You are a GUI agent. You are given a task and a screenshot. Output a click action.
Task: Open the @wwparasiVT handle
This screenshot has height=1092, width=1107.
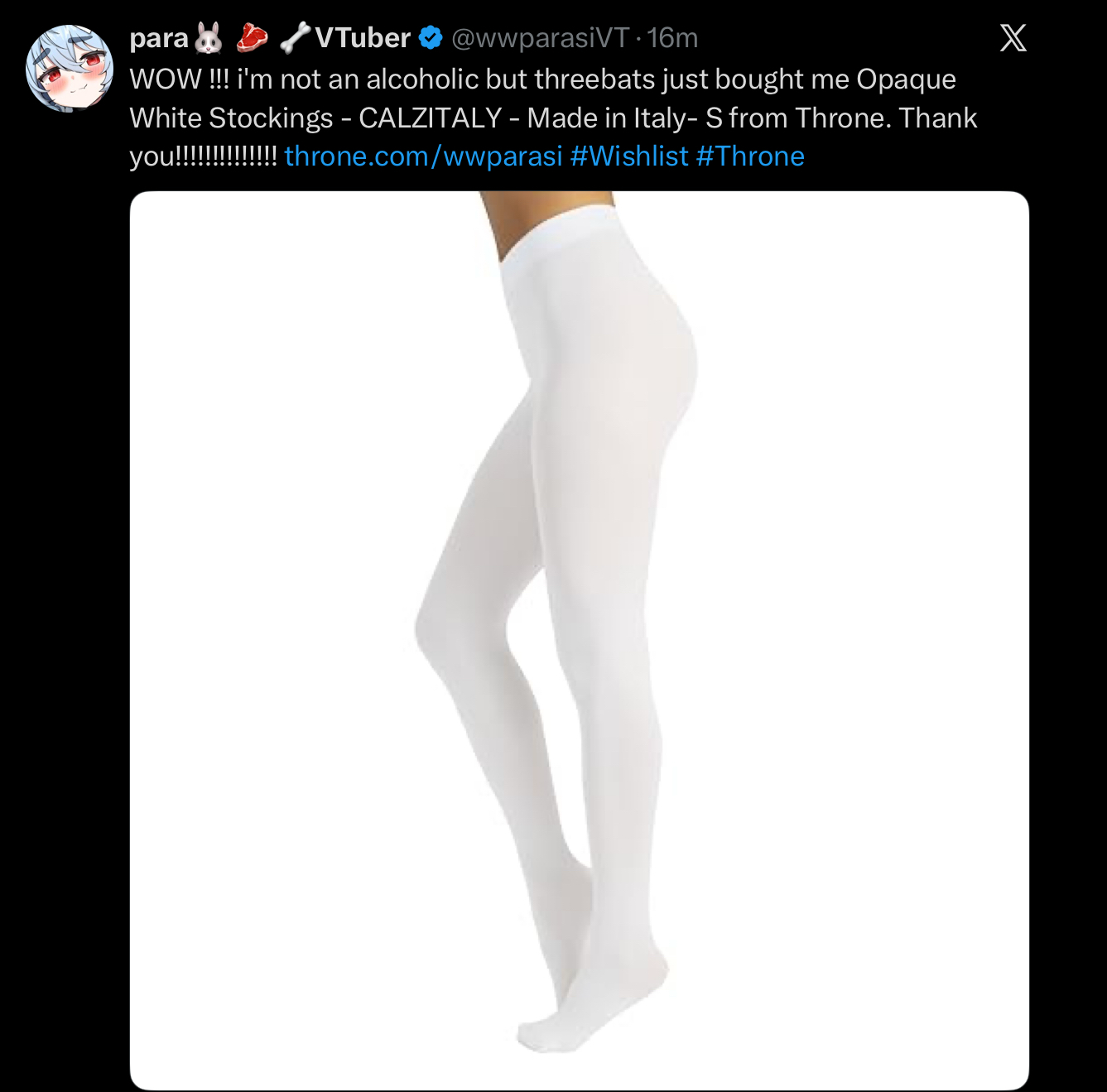[540, 38]
